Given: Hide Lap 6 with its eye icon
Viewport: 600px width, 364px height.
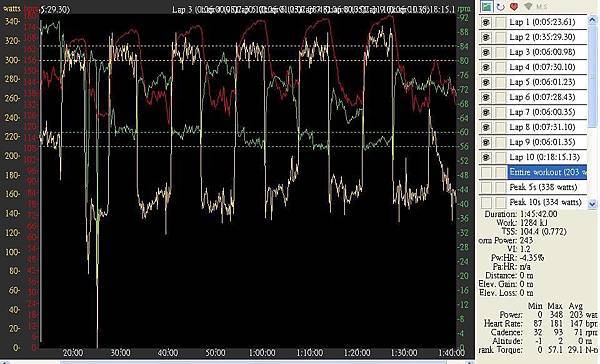Looking at the screenshot, I should (486, 97).
